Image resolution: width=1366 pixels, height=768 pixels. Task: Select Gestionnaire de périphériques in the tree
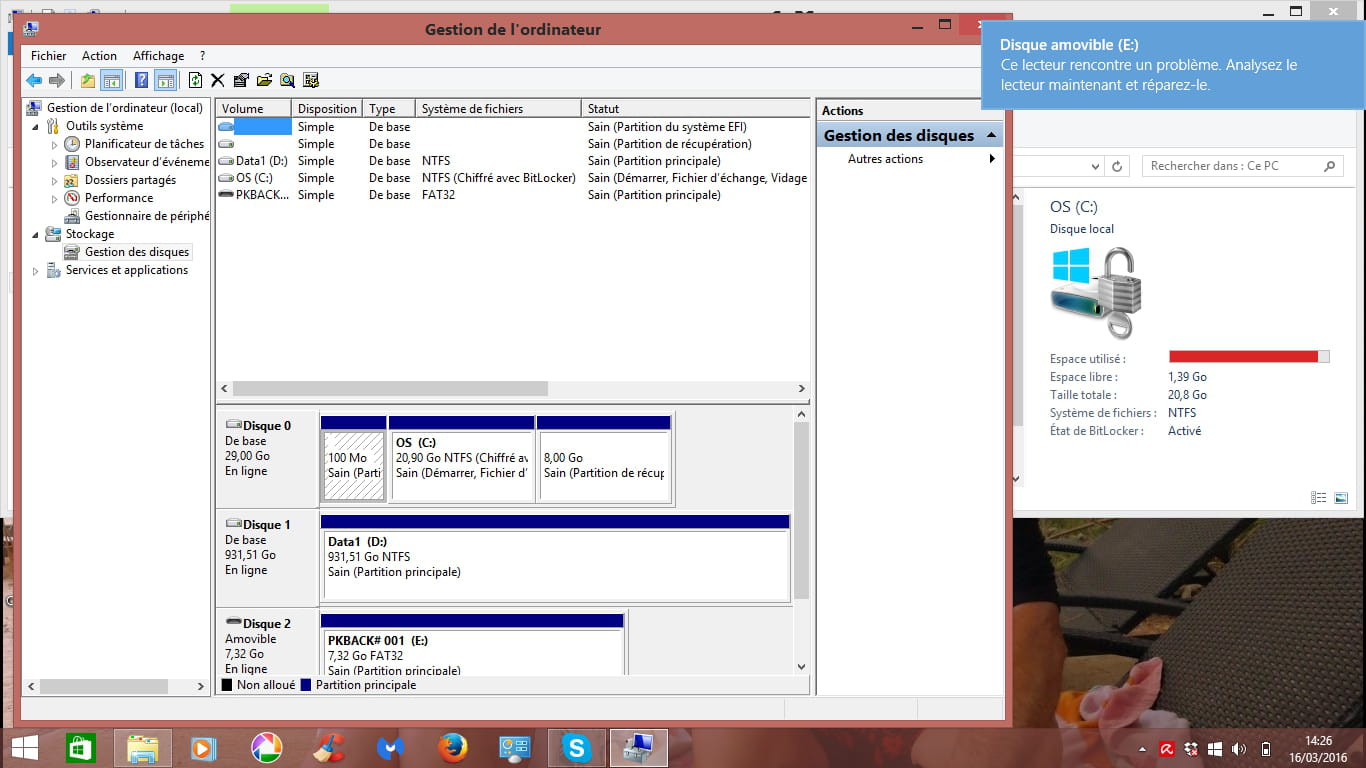coord(146,216)
